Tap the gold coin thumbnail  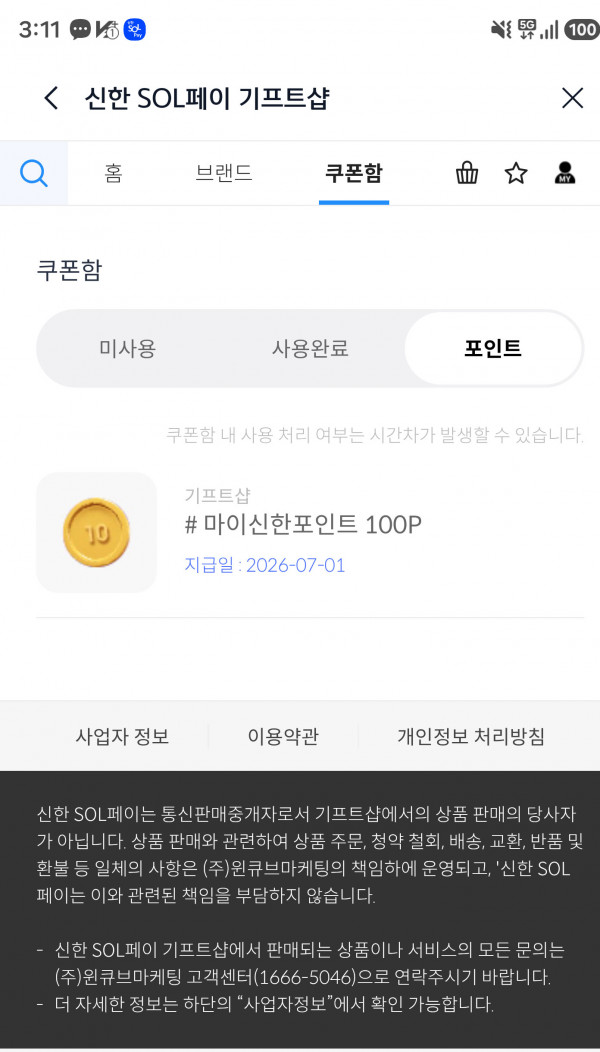coord(97,533)
